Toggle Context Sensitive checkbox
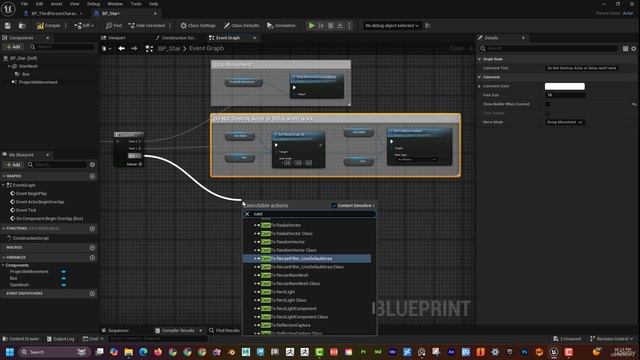The image size is (640, 360). tap(334, 205)
